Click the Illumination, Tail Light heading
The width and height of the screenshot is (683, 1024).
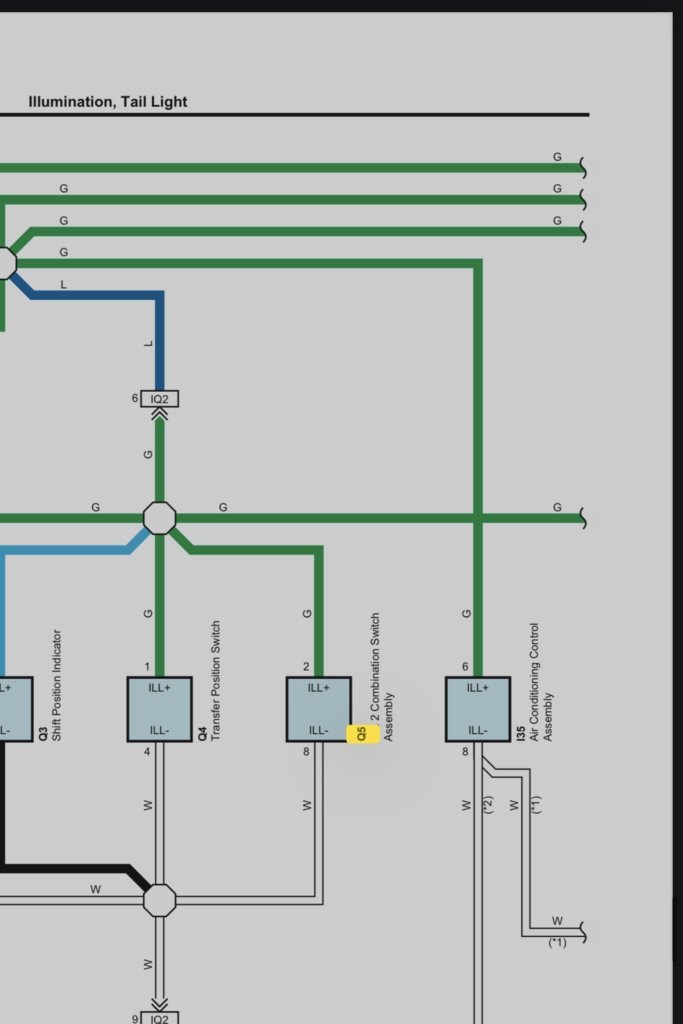[x=108, y=102]
